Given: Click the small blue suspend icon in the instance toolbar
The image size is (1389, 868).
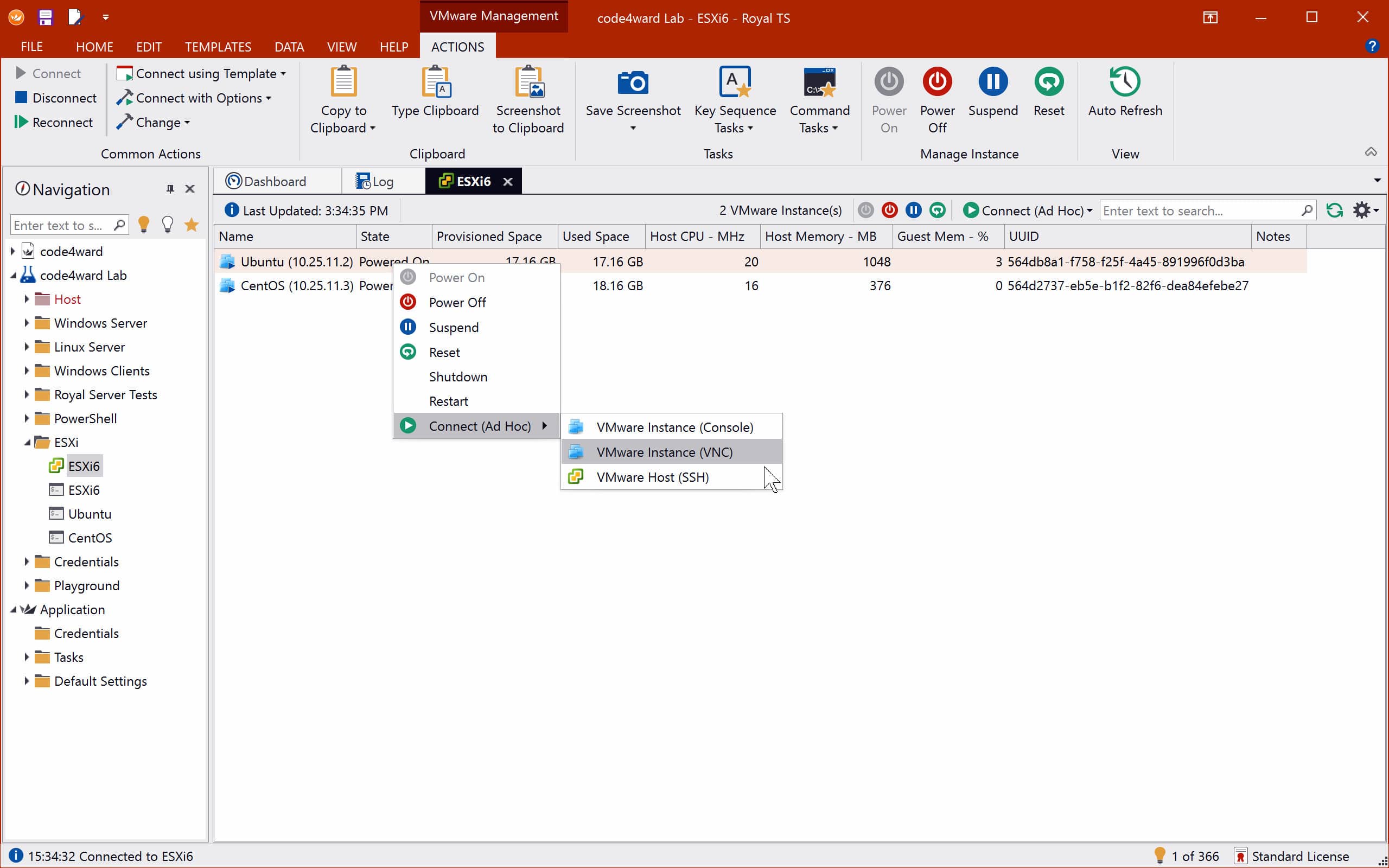Looking at the screenshot, I should click(x=913, y=210).
